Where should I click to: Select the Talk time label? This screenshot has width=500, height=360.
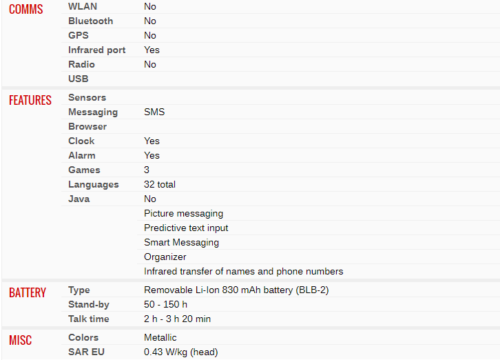click(x=89, y=319)
